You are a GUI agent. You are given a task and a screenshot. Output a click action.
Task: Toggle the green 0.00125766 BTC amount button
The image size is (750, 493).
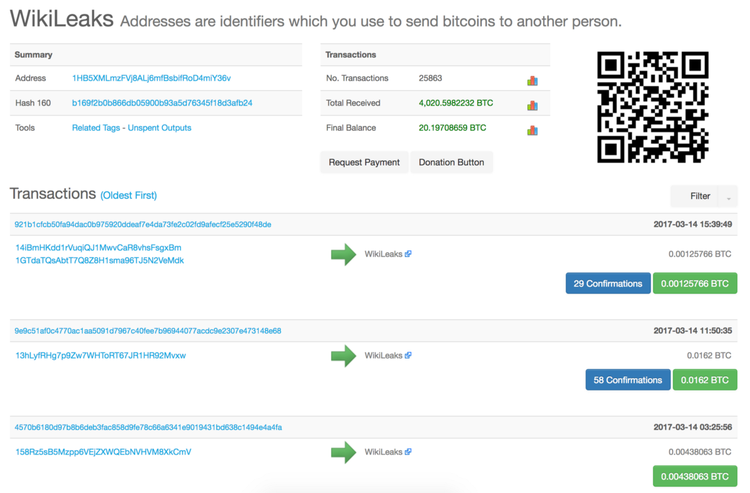[x=694, y=284]
